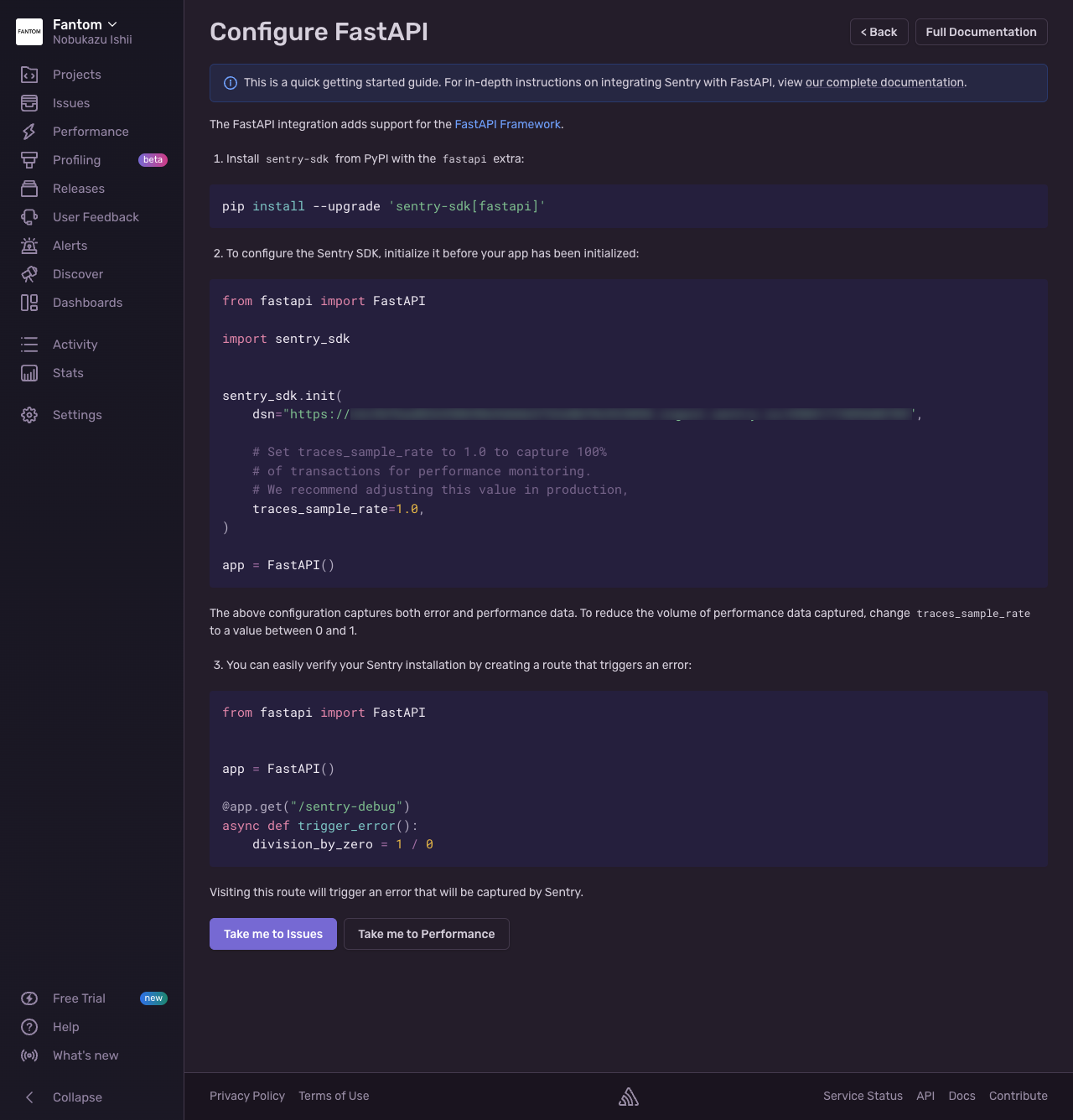Click the Service Status footer link
1073x1120 pixels.
click(x=863, y=1096)
